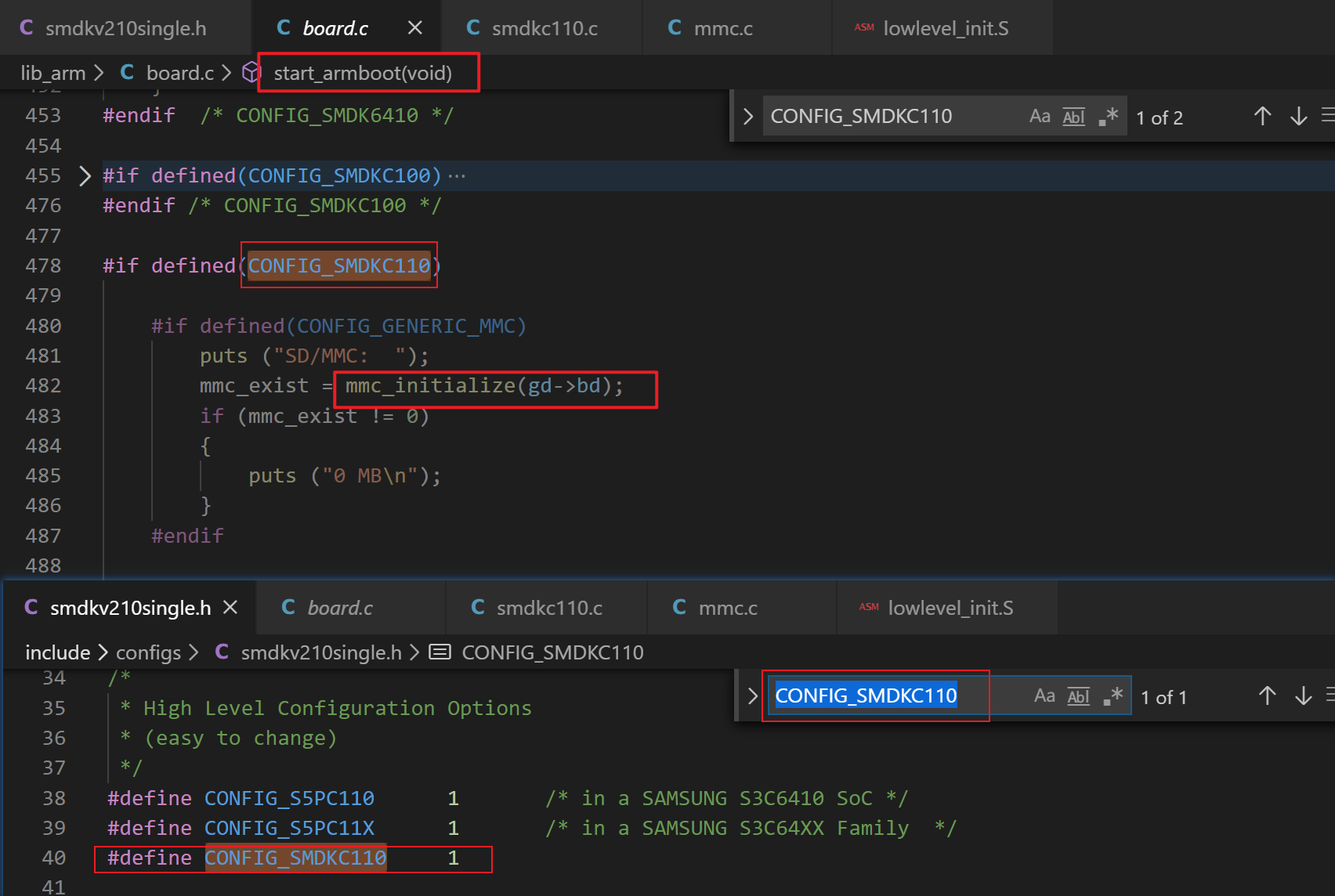Open mmc.c tab in upper editor

point(722,29)
